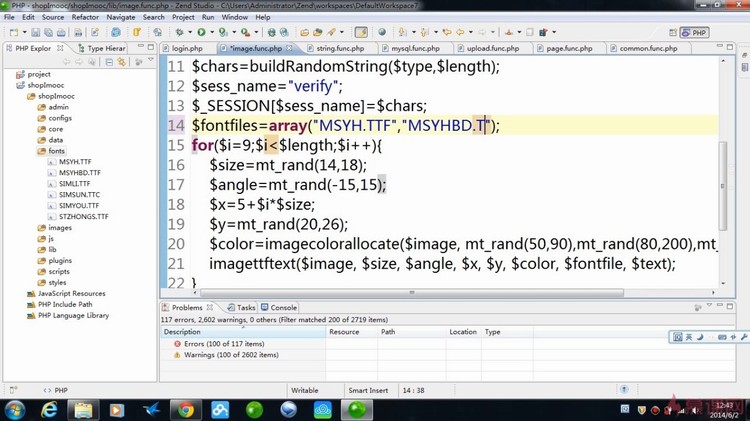750x421 pixels.
Task: Toggle Link with Editor in PHP Explorer
Action: pos(123,62)
